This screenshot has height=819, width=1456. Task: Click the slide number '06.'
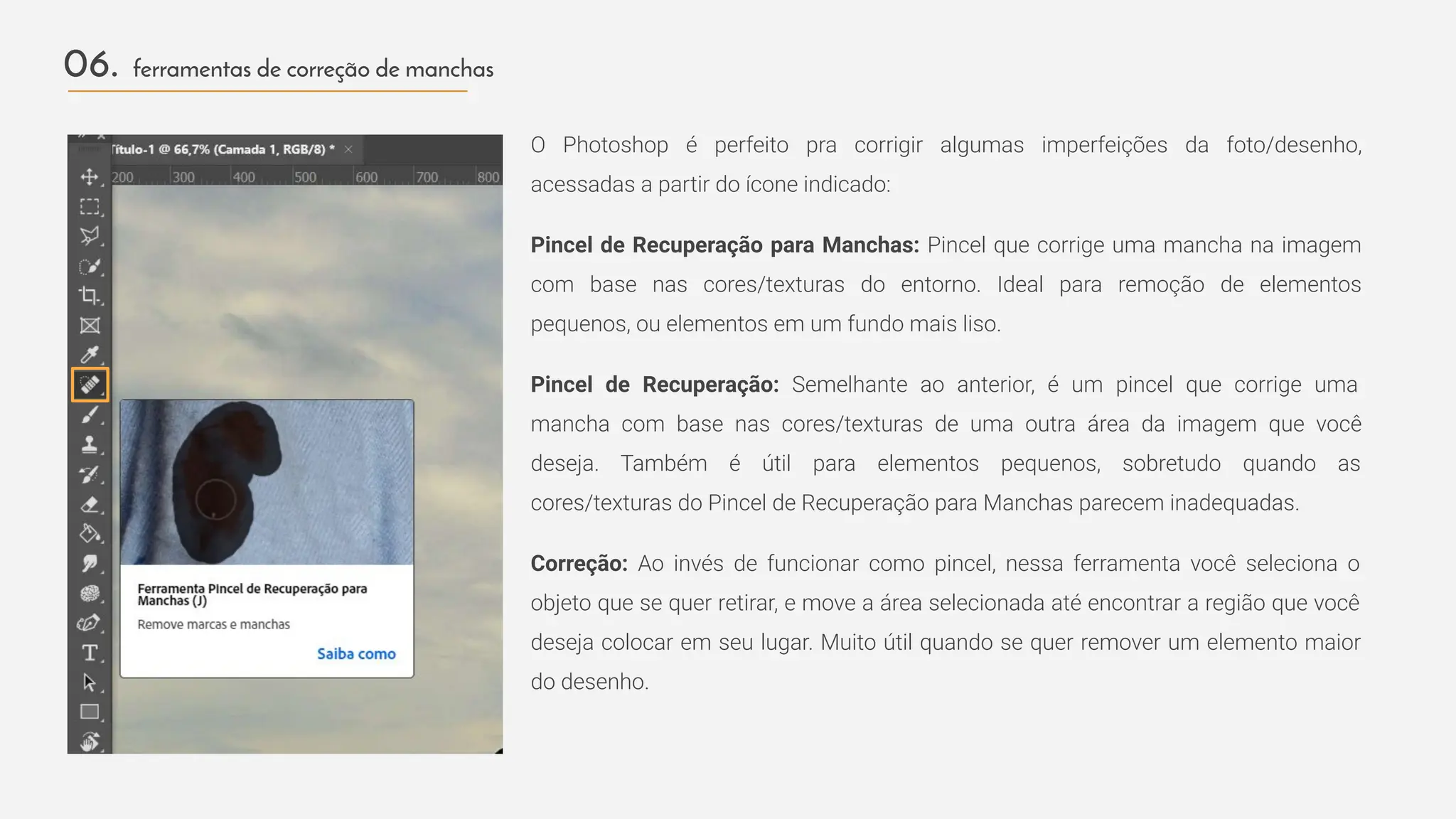[90, 64]
